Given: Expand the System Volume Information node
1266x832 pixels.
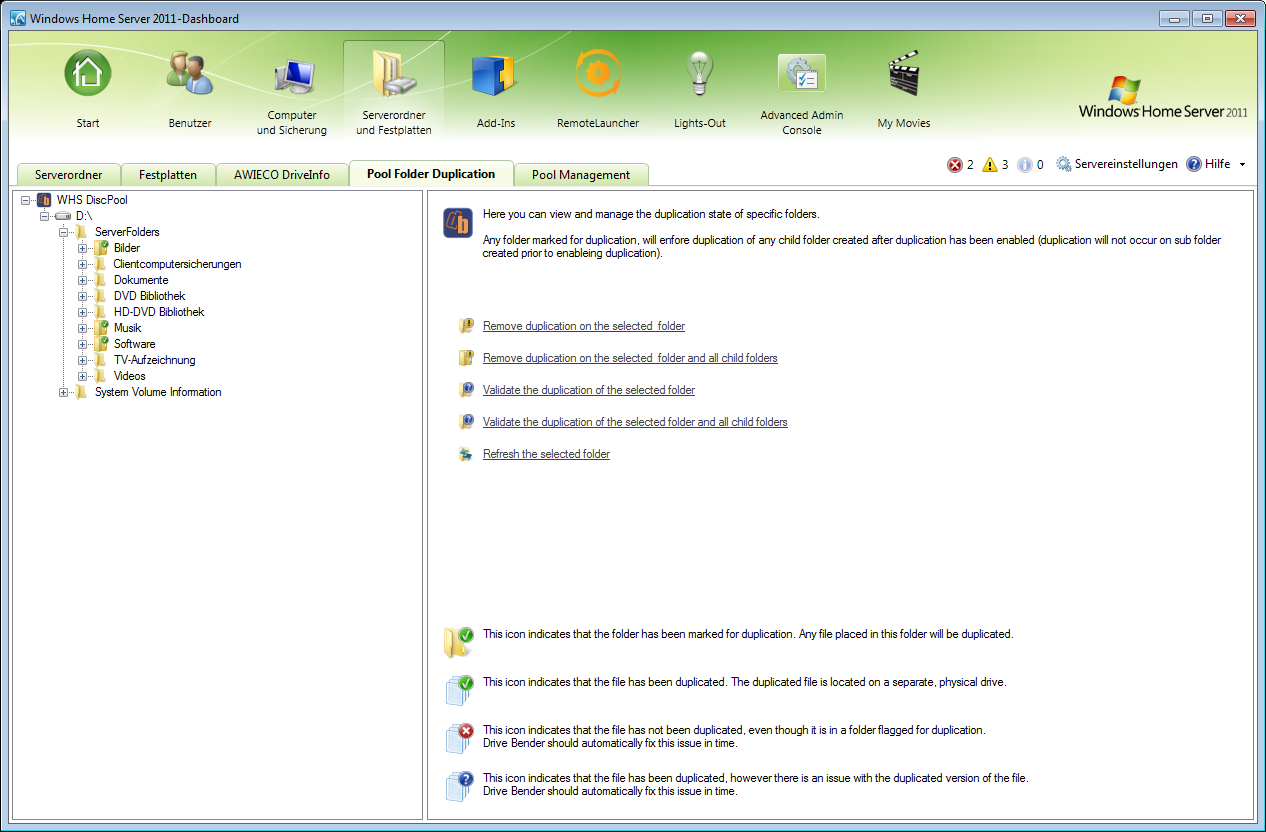Looking at the screenshot, I should point(64,392).
